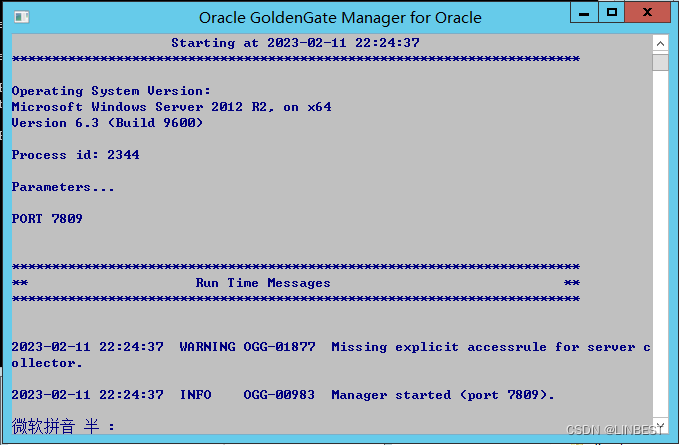The image size is (679, 445).
Task: Click the vertical scrollbar thumb
Action: coord(660,61)
